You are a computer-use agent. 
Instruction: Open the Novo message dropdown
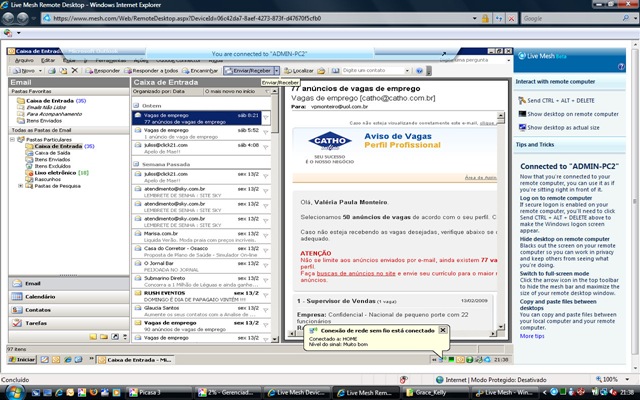coord(40,71)
